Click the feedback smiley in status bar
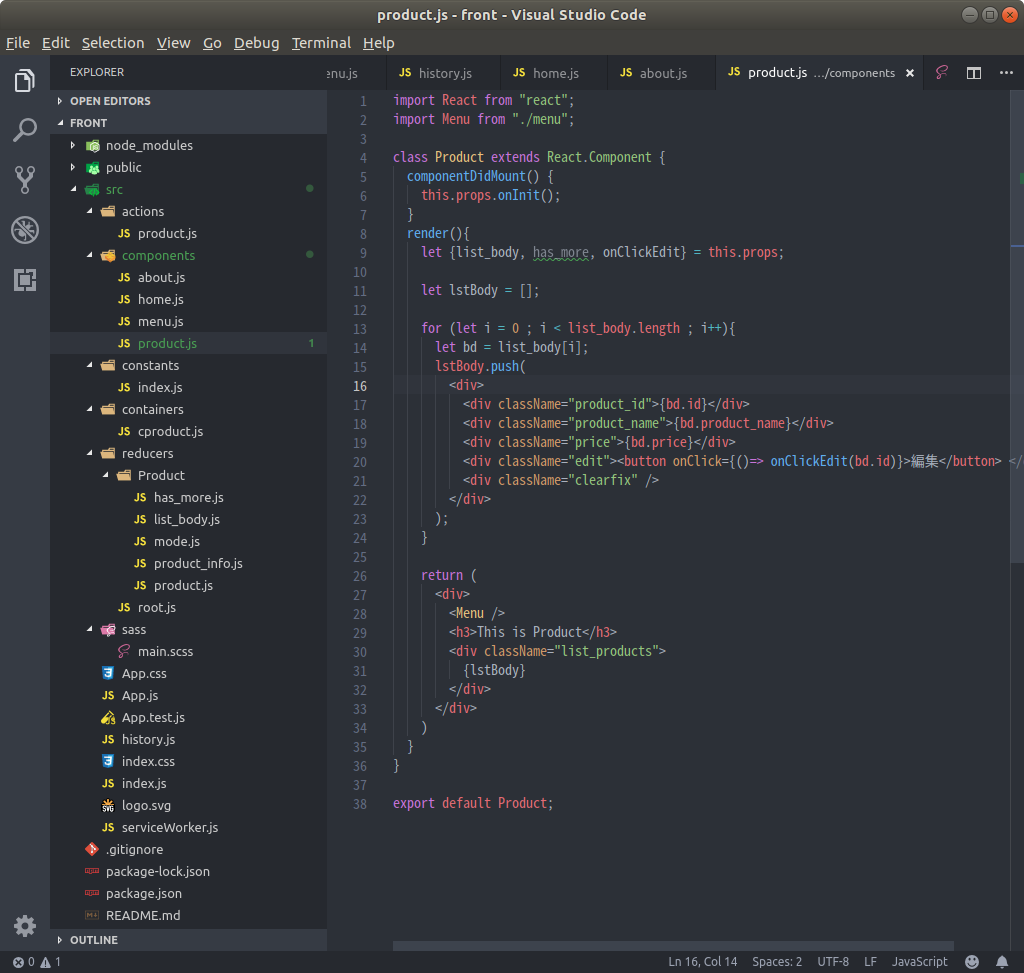The image size is (1024, 973). coord(972,962)
